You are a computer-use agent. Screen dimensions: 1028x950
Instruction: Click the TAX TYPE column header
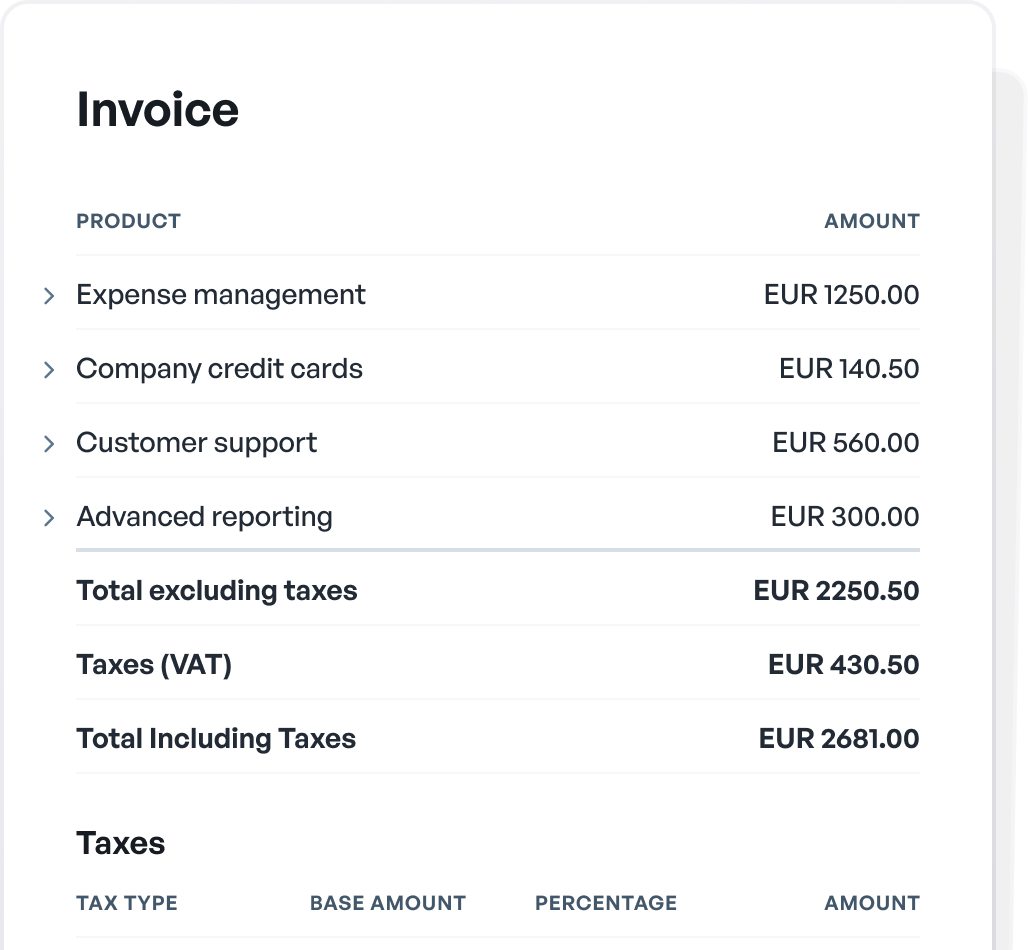127,903
